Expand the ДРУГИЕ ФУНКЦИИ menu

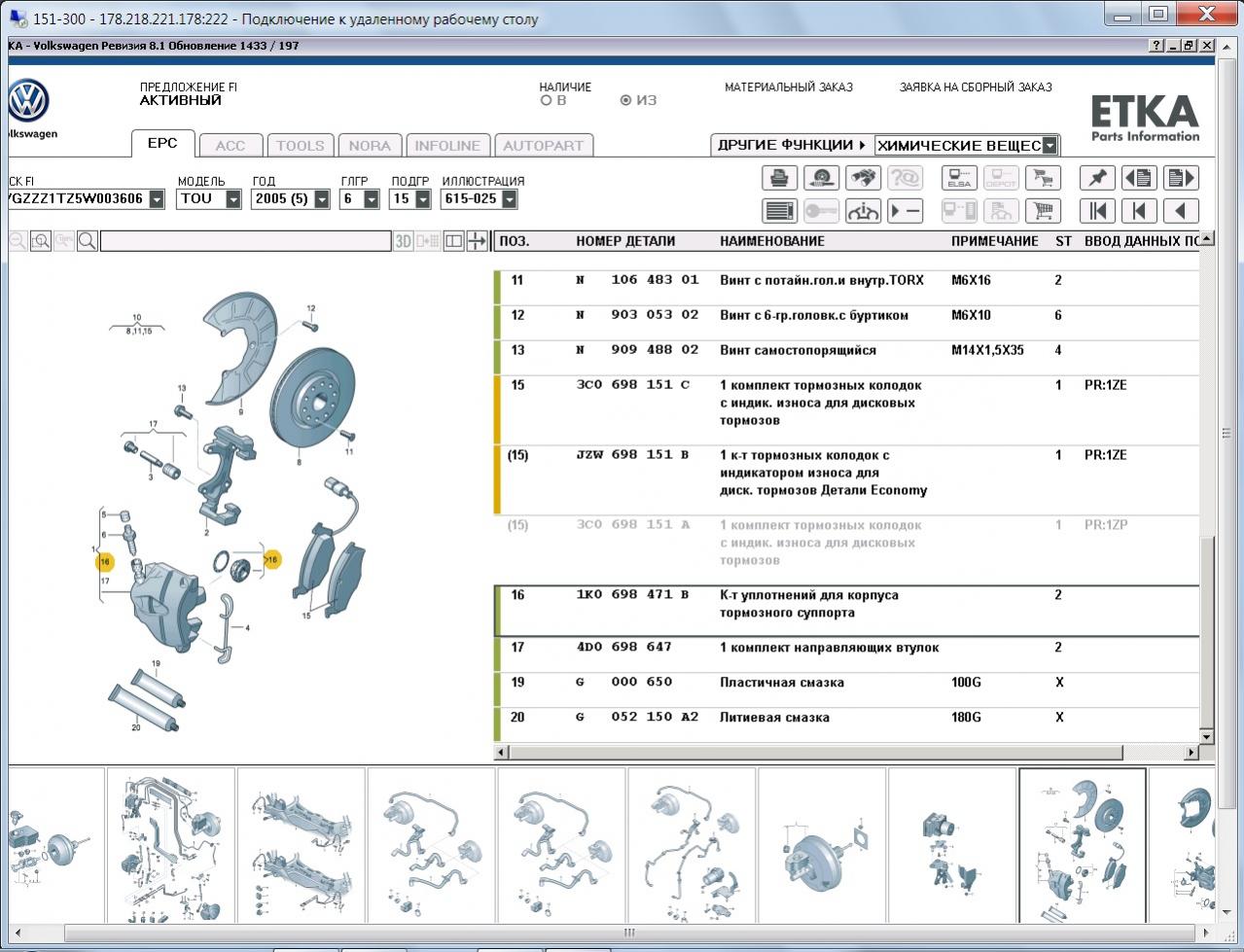(x=792, y=145)
